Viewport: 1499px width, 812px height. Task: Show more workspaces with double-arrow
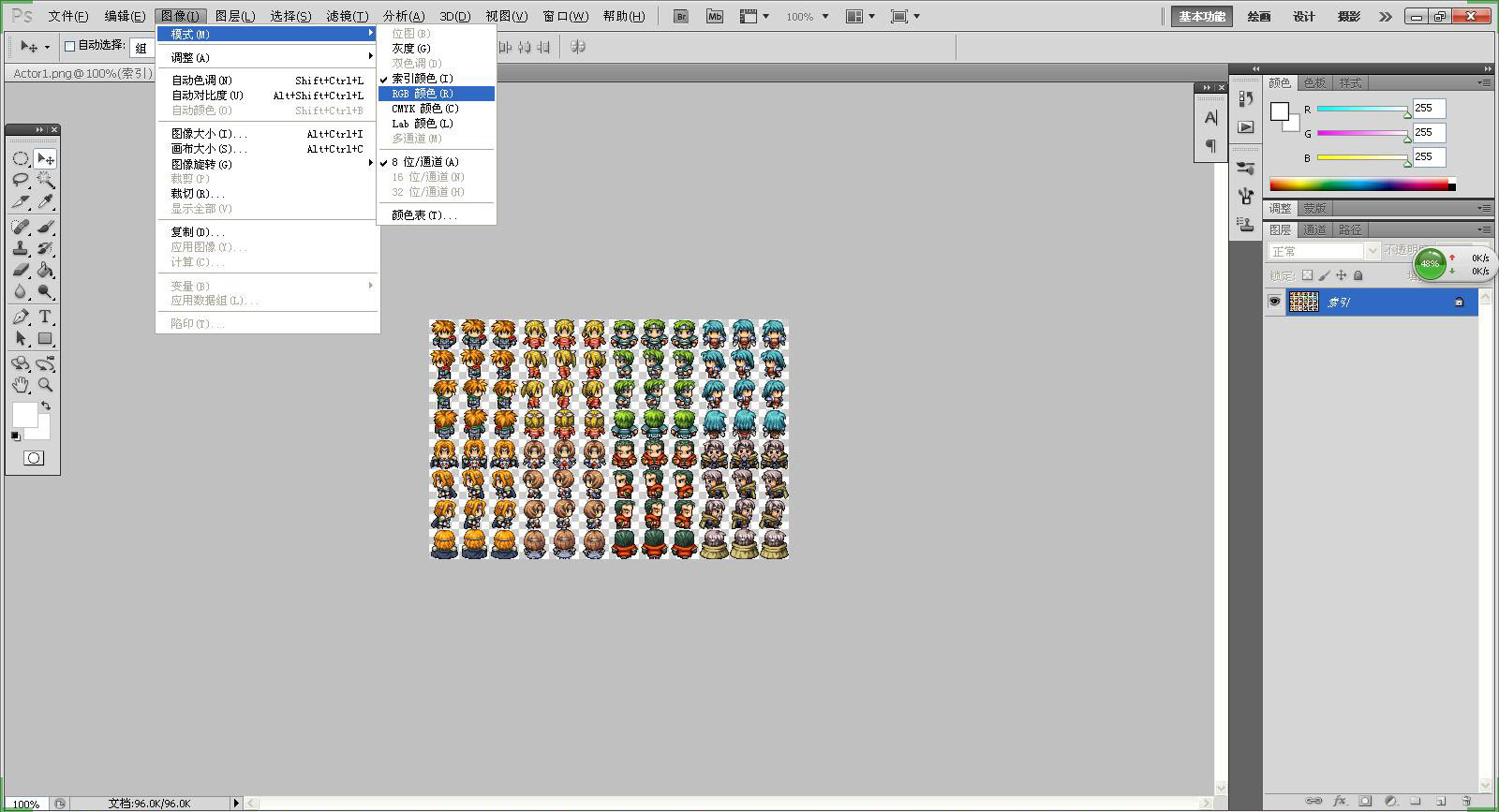coord(1386,16)
